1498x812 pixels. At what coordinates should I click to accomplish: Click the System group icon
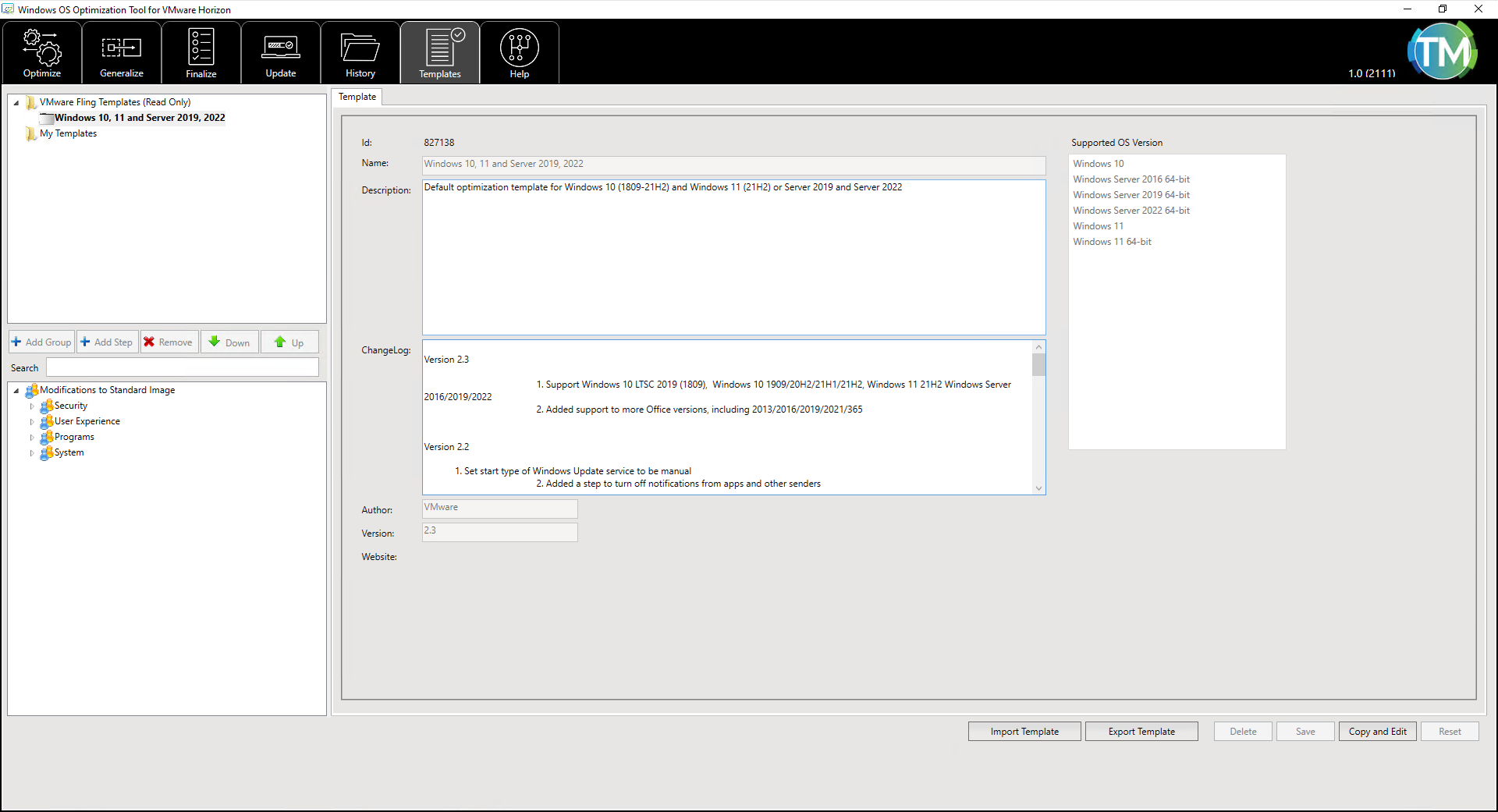(x=47, y=452)
